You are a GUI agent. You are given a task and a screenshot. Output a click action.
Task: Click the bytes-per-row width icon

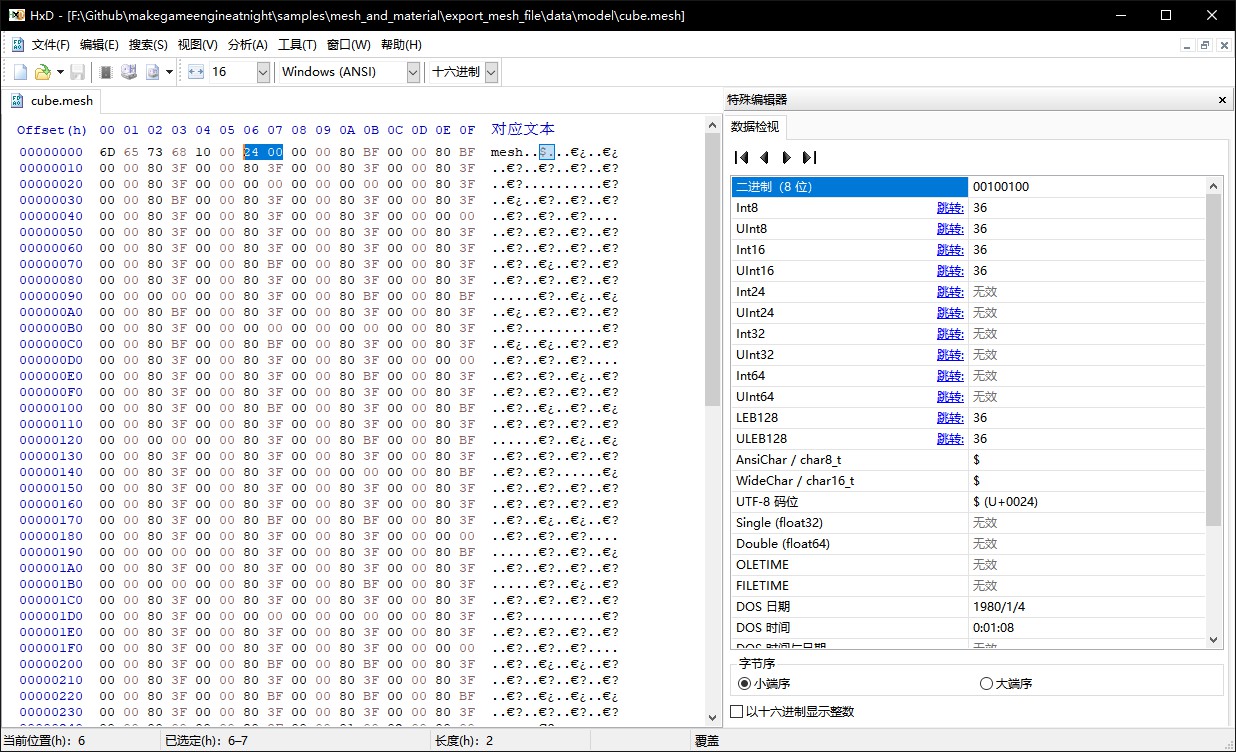(195, 72)
